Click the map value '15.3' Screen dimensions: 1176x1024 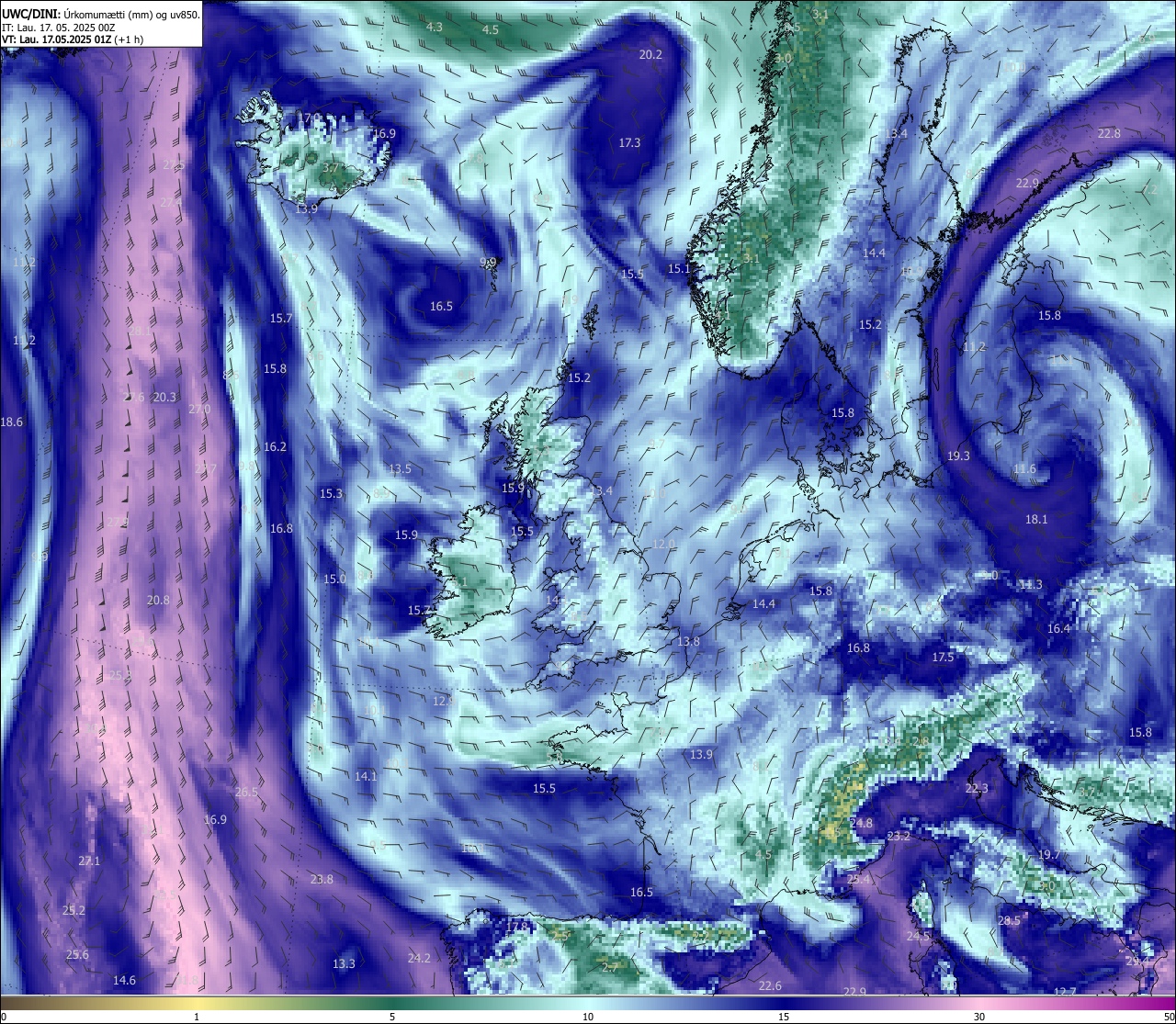(x=331, y=494)
